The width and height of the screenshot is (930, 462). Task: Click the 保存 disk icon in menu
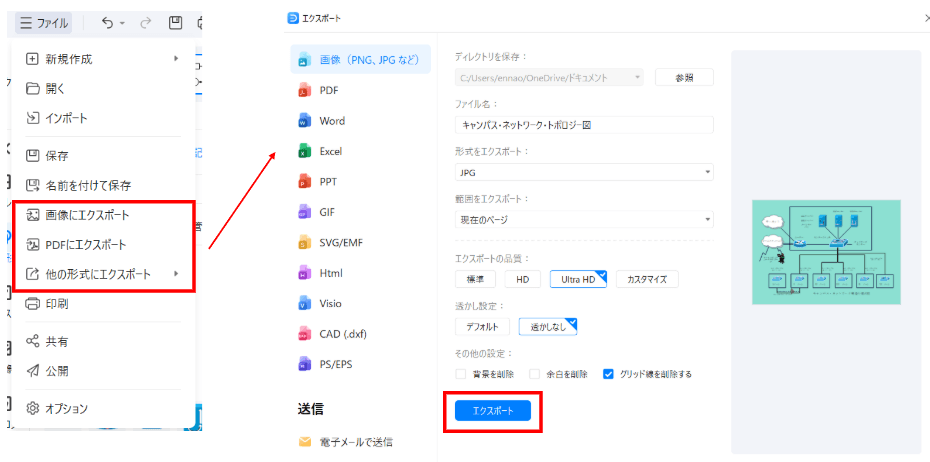[x=33, y=156]
